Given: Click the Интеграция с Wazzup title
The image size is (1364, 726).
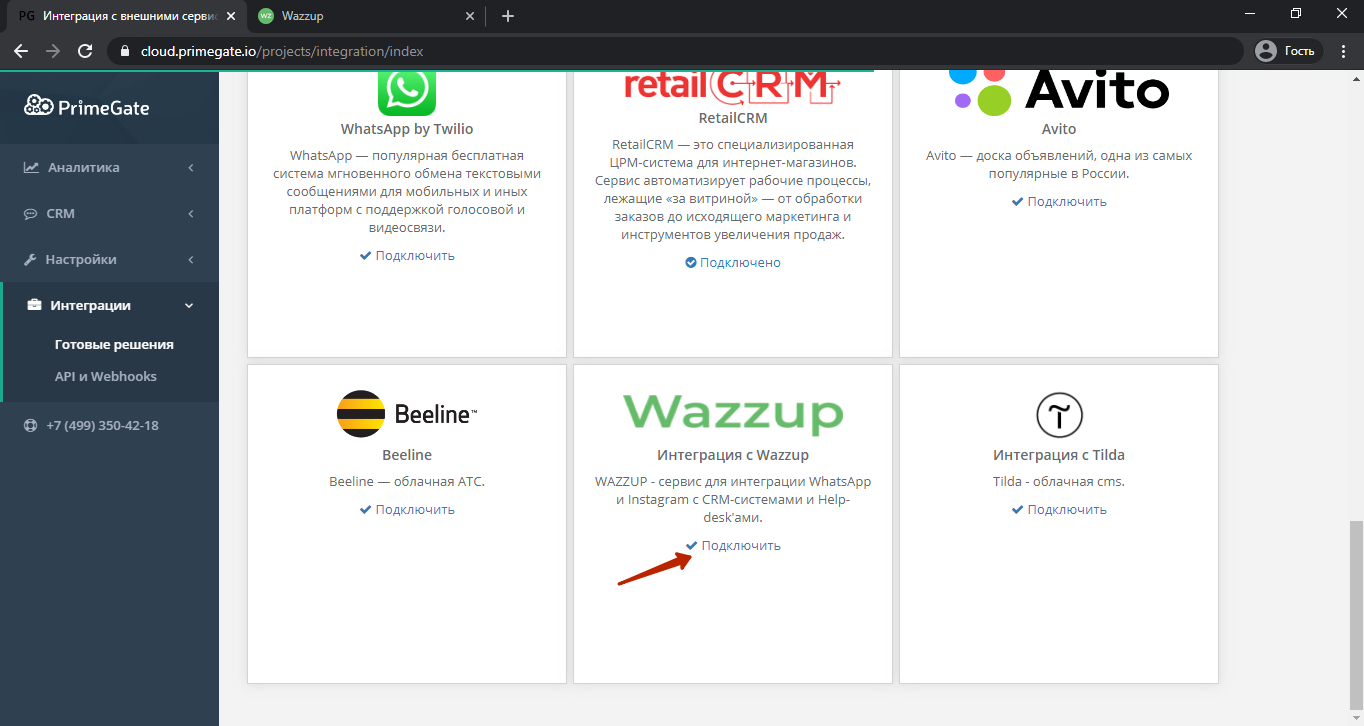Looking at the screenshot, I should pyautogui.click(x=733, y=455).
